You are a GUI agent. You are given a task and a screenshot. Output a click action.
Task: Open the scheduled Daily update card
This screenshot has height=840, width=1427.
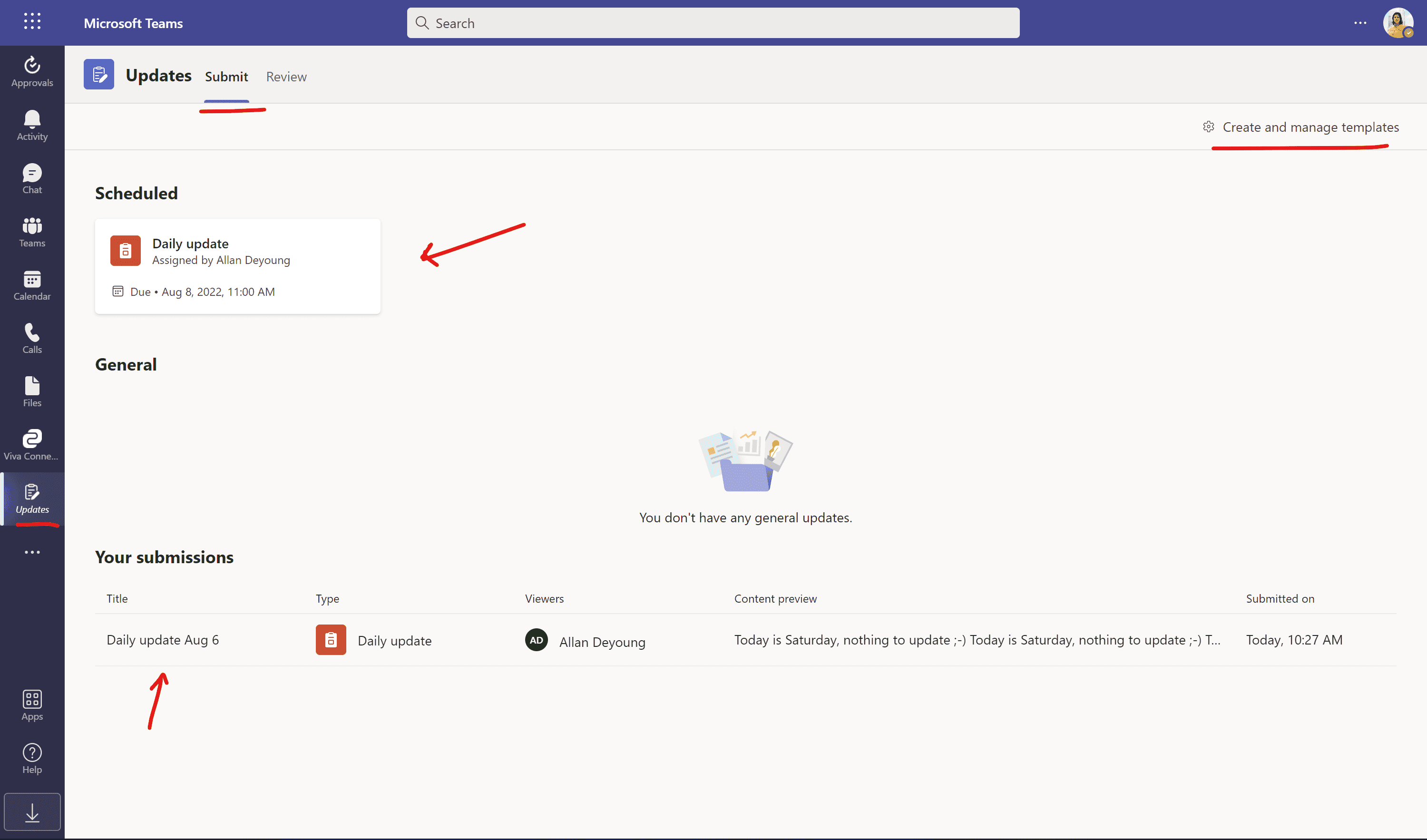tap(238, 266)
